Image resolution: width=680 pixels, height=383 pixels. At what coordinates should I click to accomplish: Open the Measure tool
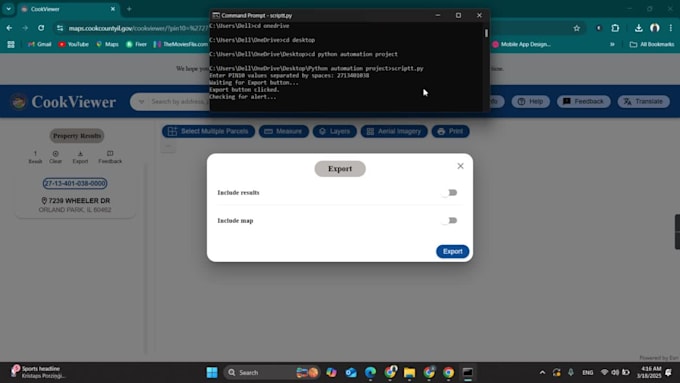coord(284,131)
